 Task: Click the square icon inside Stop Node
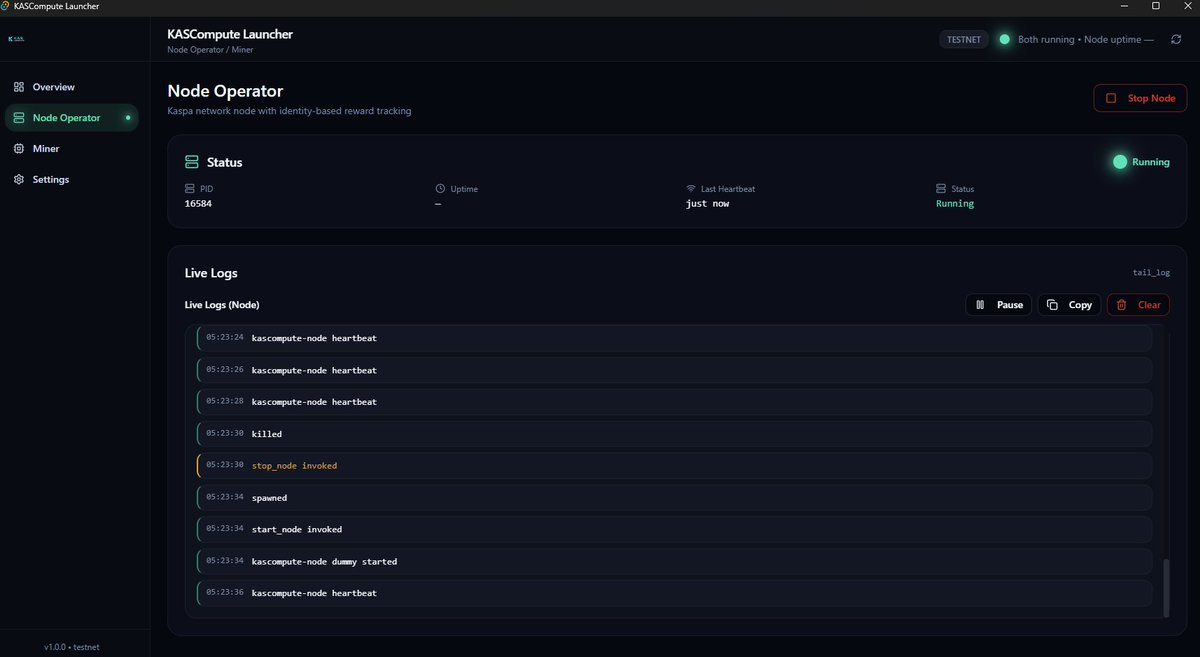[x=1111, y=98]
